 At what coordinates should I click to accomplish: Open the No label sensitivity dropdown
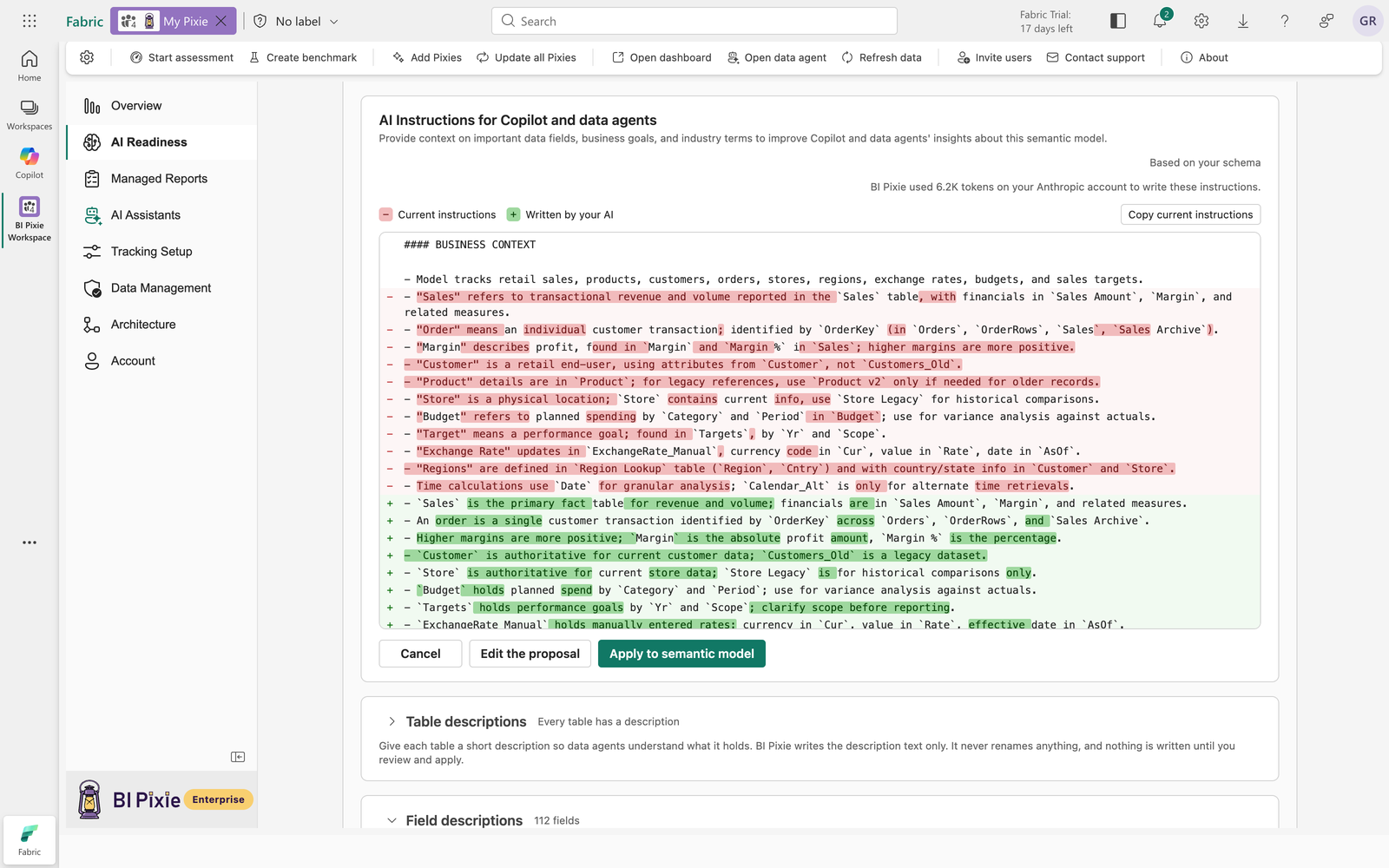296,21
